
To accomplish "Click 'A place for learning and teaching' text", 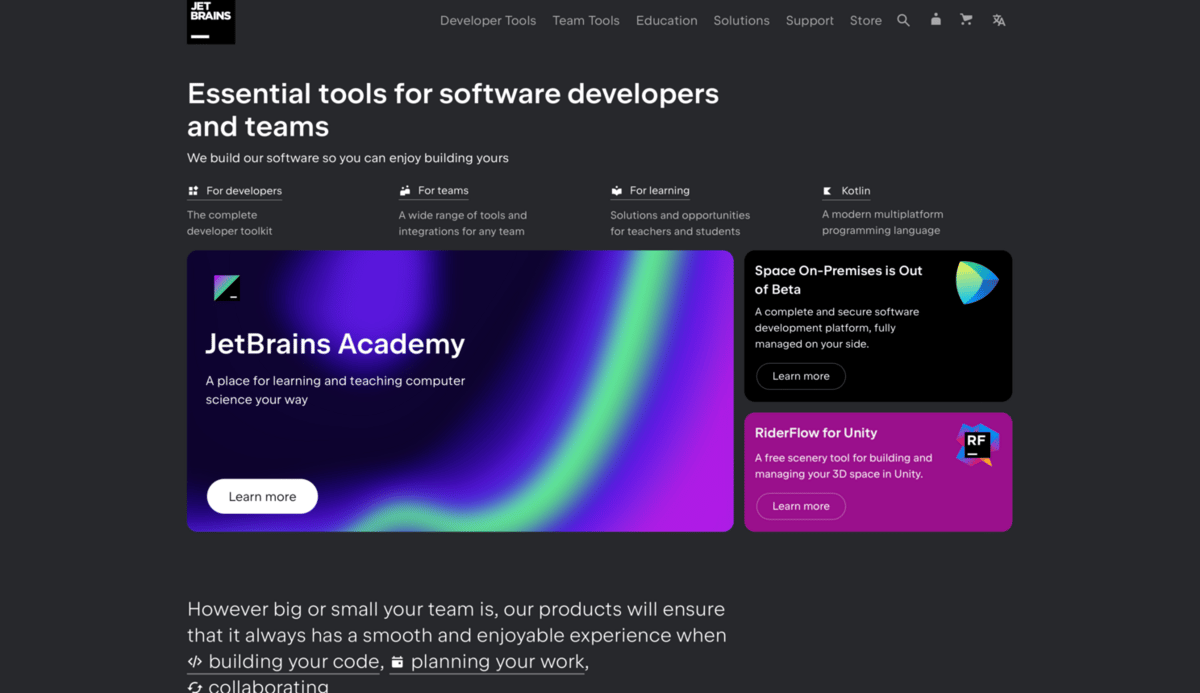I will click(335, 390).
